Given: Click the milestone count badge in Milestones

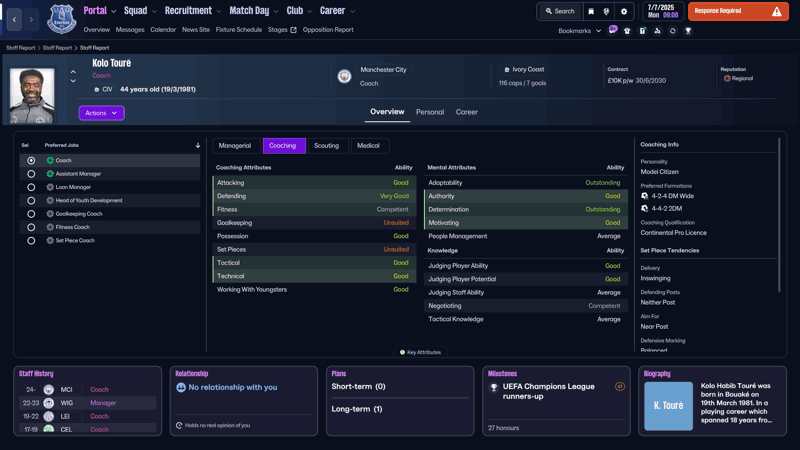Looking at the screenshot, I should [619, 387].
